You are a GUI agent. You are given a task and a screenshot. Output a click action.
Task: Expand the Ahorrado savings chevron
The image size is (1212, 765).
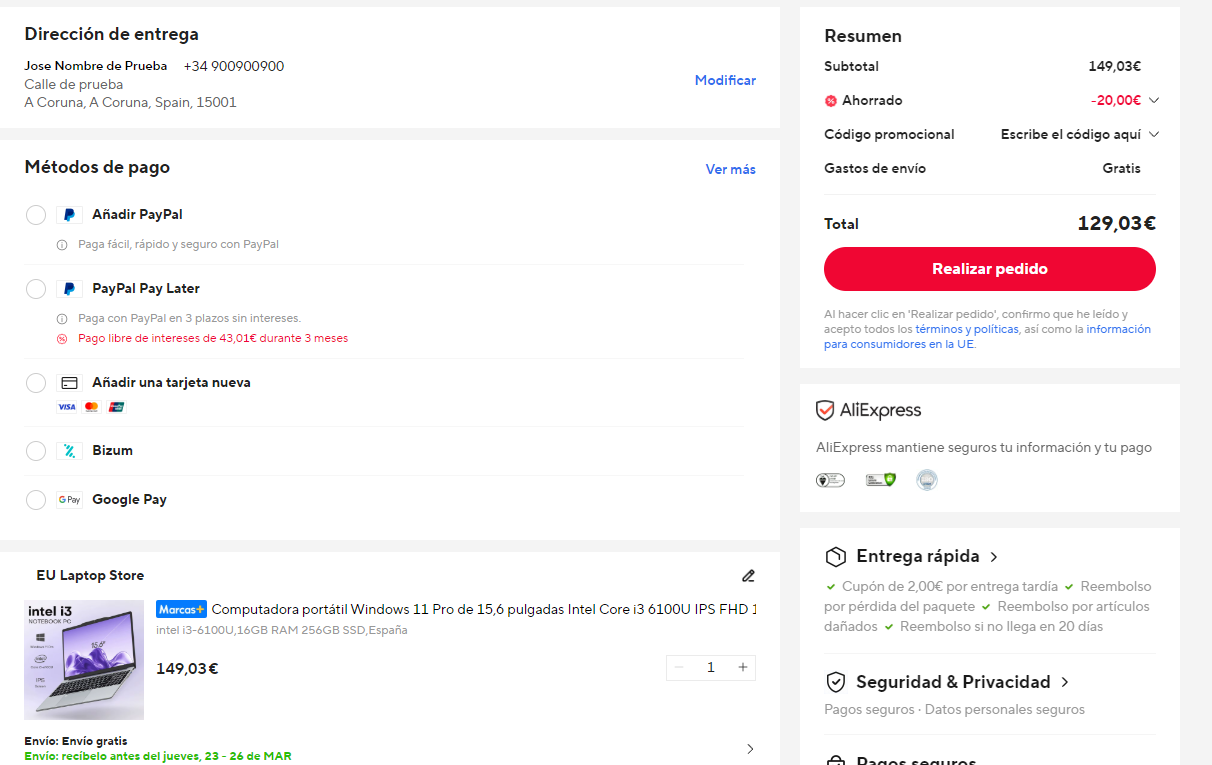coord(1154,101)
